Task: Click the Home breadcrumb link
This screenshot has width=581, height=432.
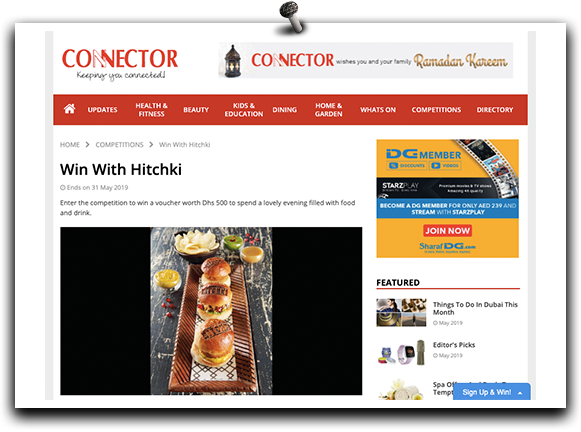Action: (x=70, y=144)
